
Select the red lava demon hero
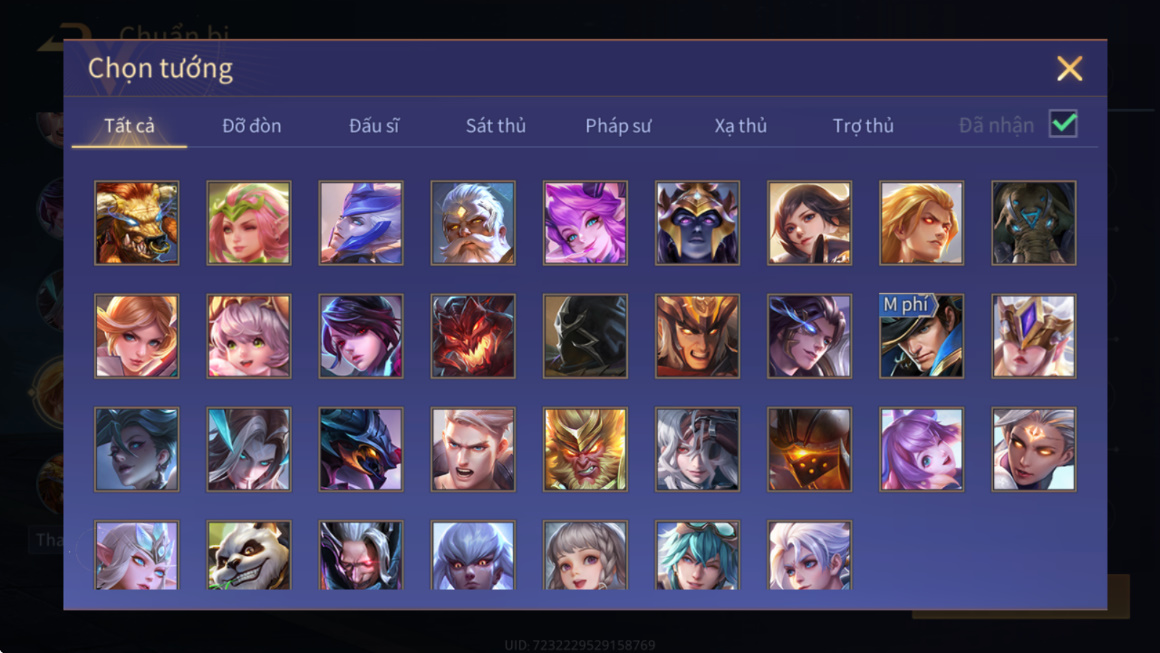[473, 336]
